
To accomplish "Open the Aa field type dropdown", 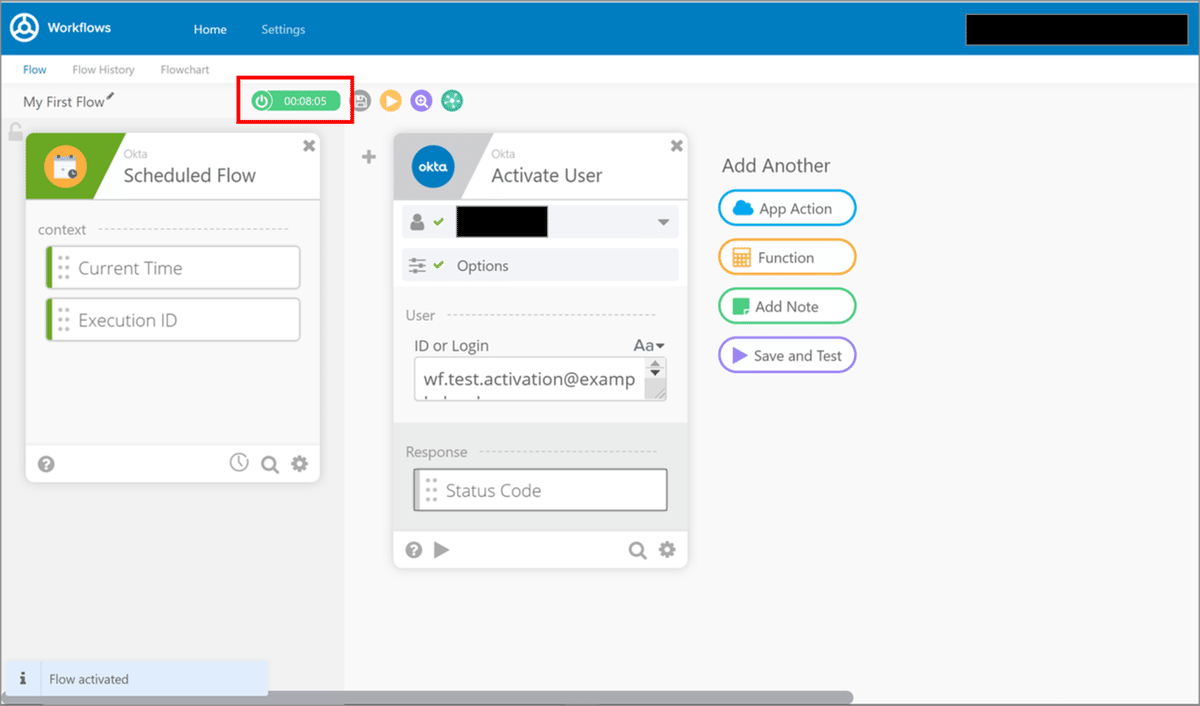I will coord(649,346).
